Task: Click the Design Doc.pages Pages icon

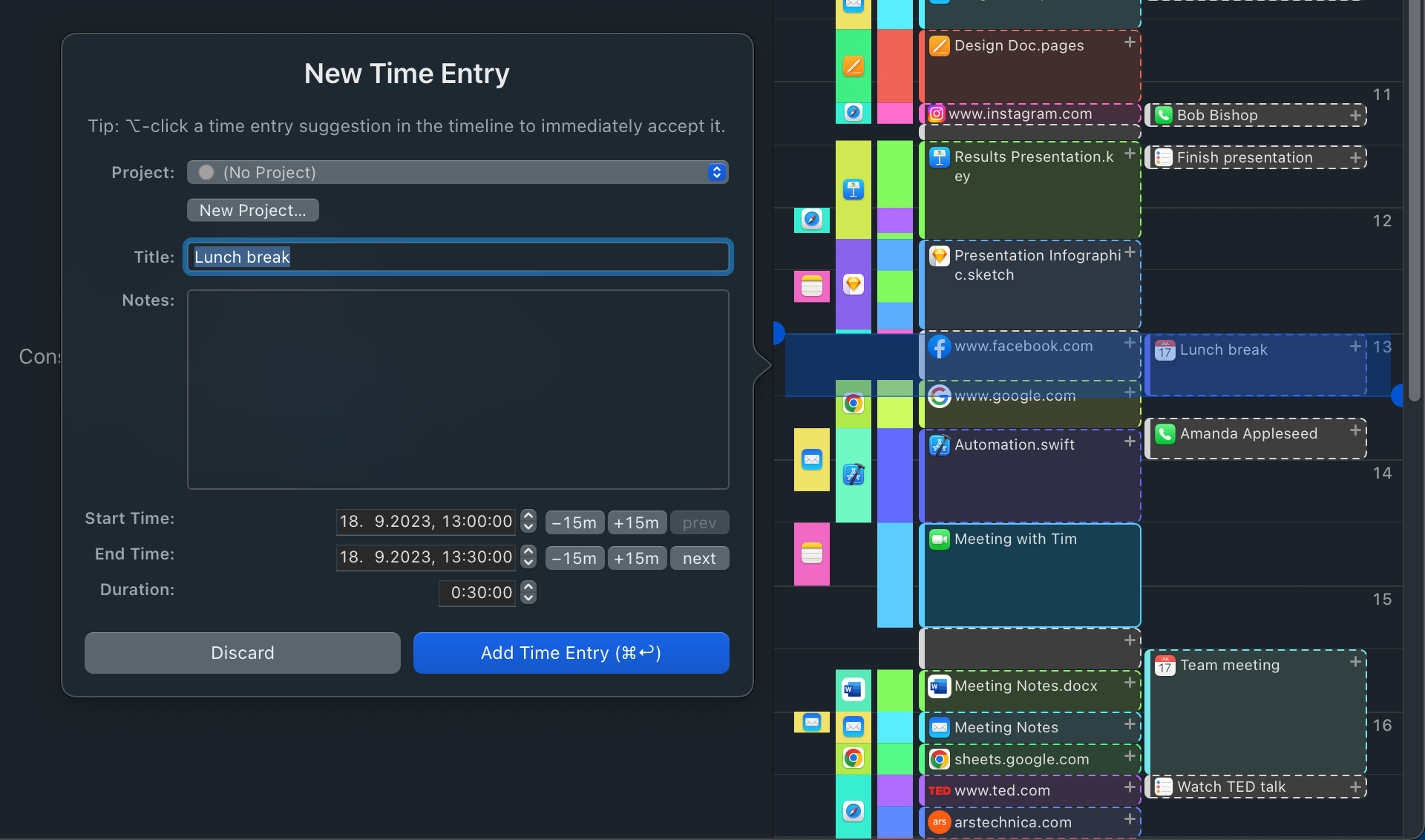Action: [939, 46]
